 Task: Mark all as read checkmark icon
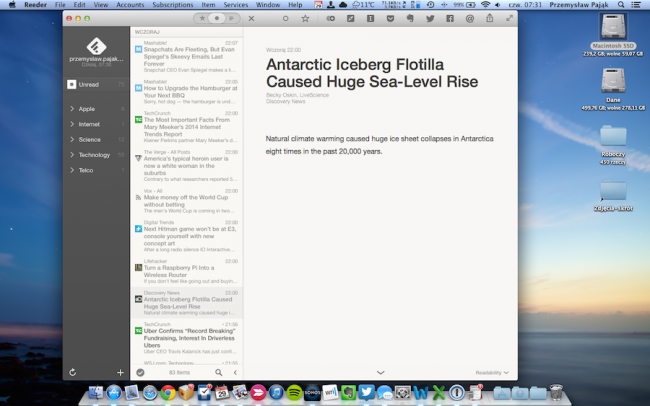coord(141,372)
